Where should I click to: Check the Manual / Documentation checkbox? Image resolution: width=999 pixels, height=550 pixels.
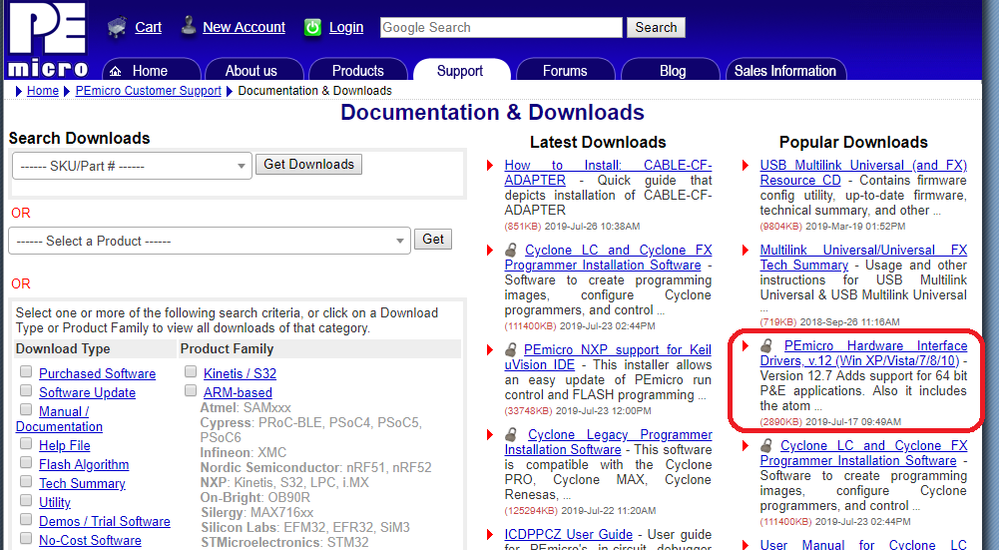pos(26,409)
